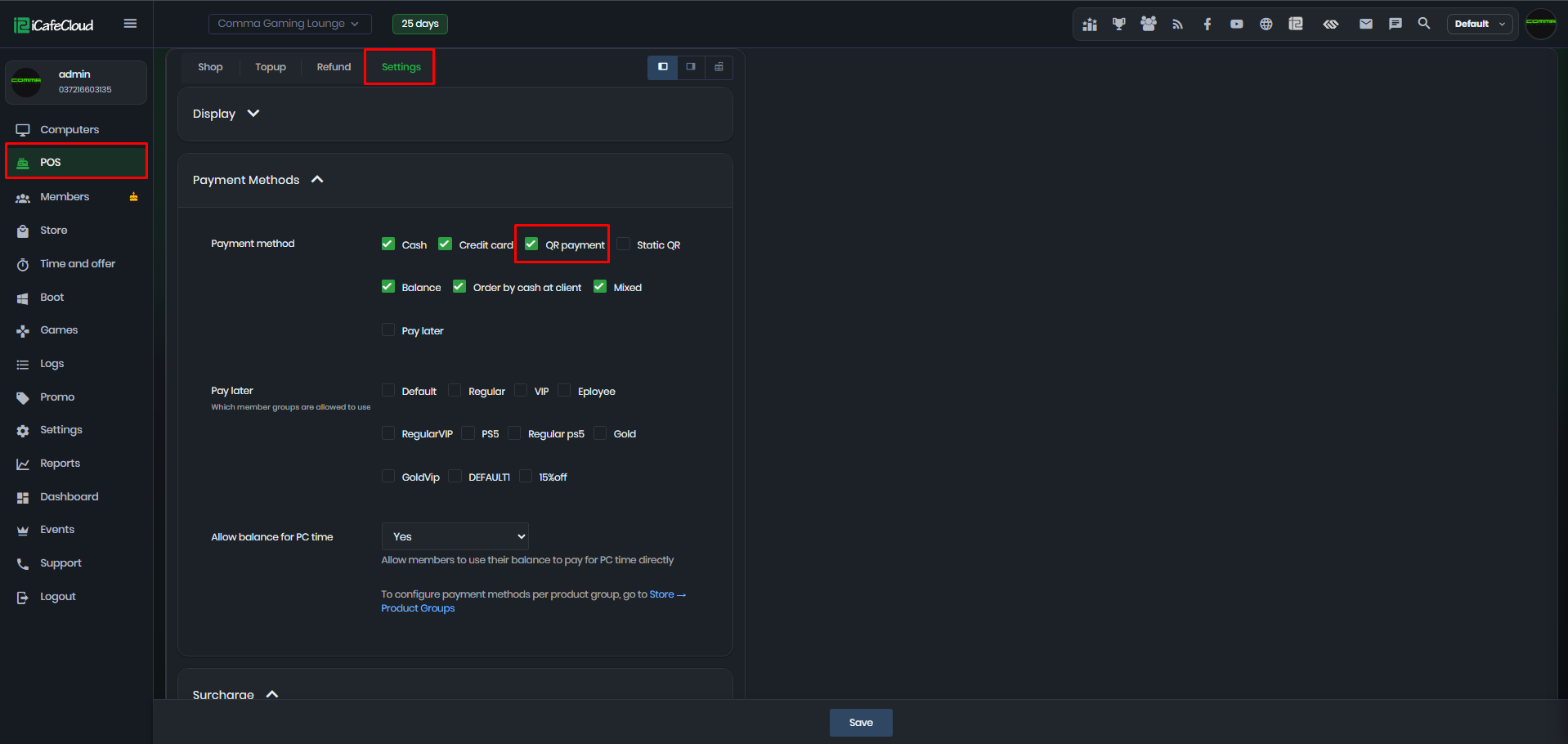
Task: Open Time and offer page
Action: (x=77, y=264)
